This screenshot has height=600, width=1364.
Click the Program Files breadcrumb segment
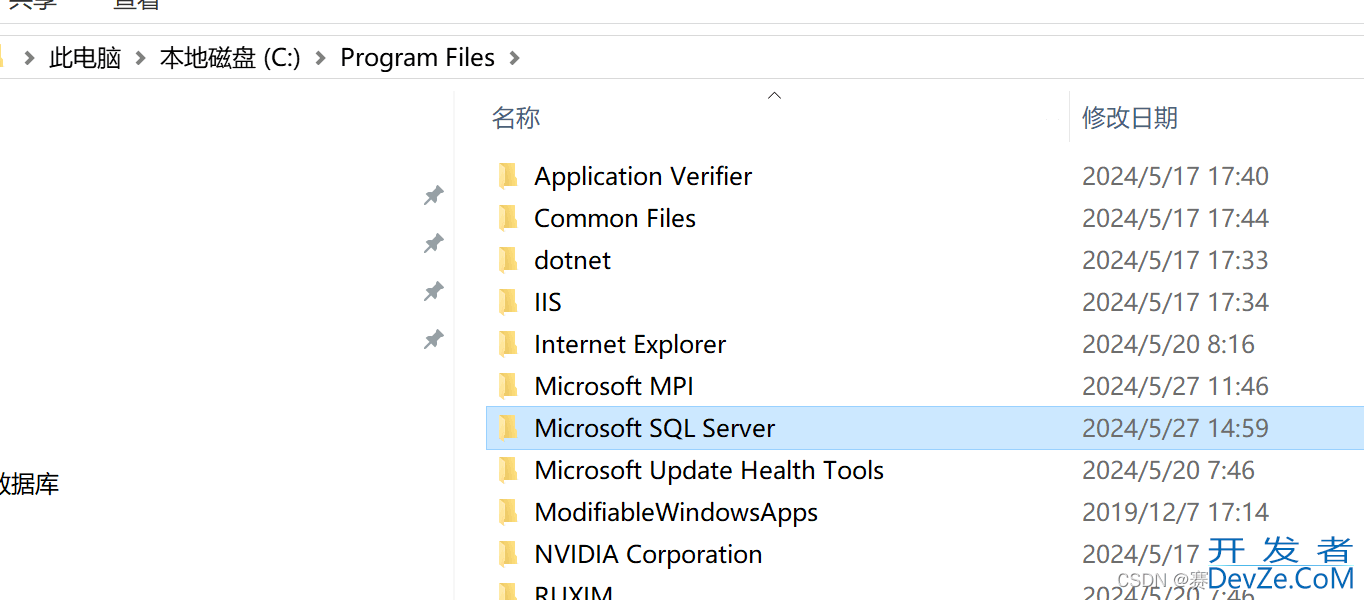[418, 58]
